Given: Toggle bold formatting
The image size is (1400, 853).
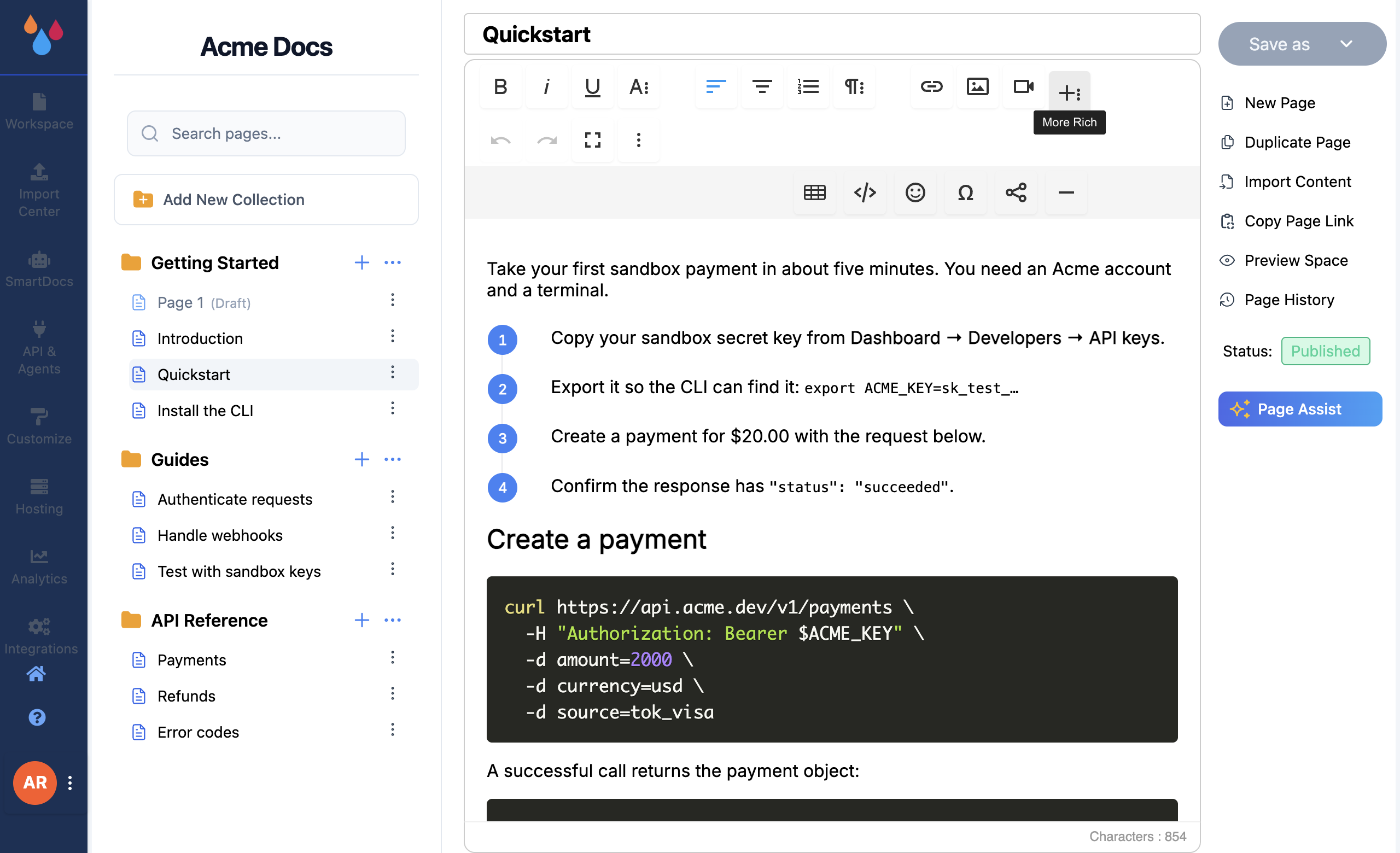Looking at the screenshot, I should pyautogui.click(x=500, y=87).
